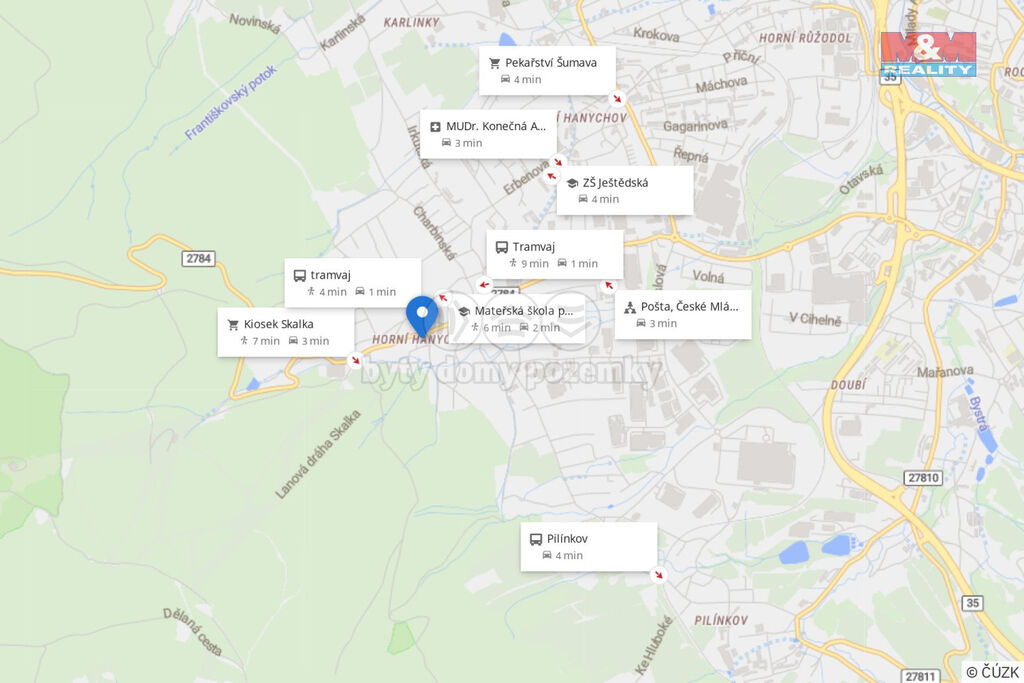Click the Pošta, České Mlá... card label
Screen dimensions: 1024x683
tap(690, 307)
